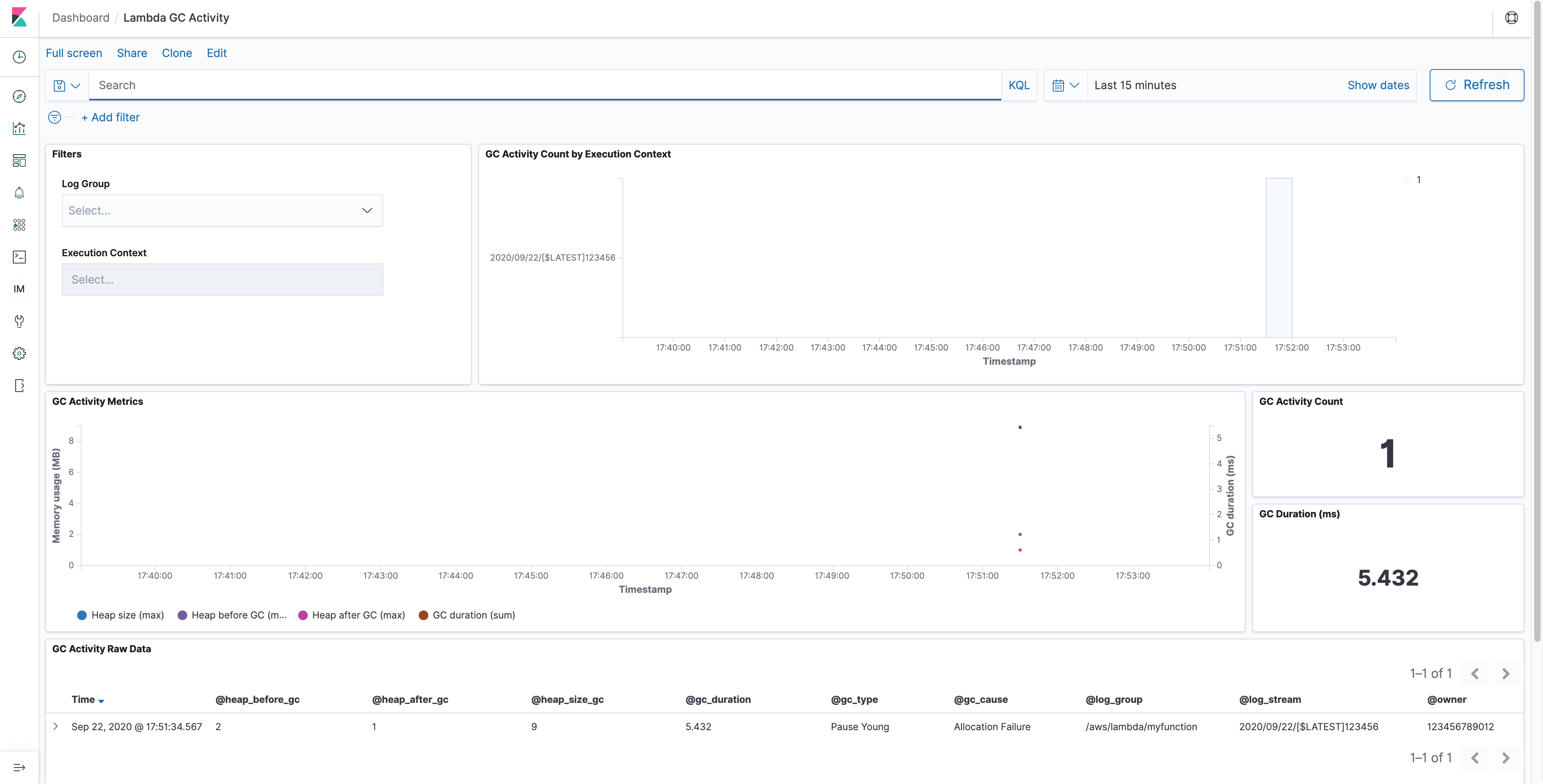Open Management via the gear icon
Viewport: 1543px width, 784px height.
(x=19, y=353)
